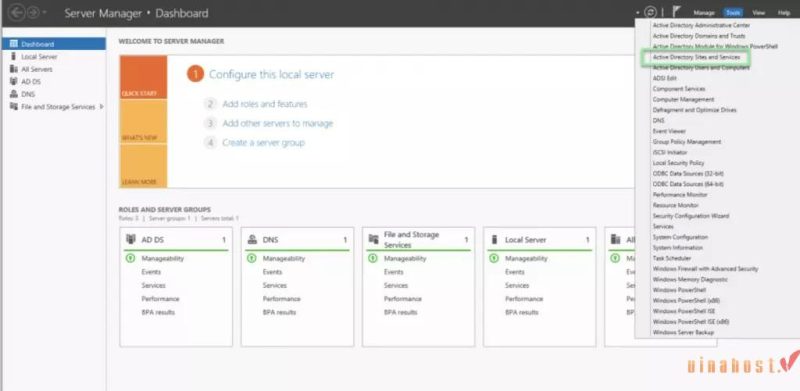Image resolution: width=800 pixels, height=391 pixels.
Task: Open the View menu
Action: point(758,13)
